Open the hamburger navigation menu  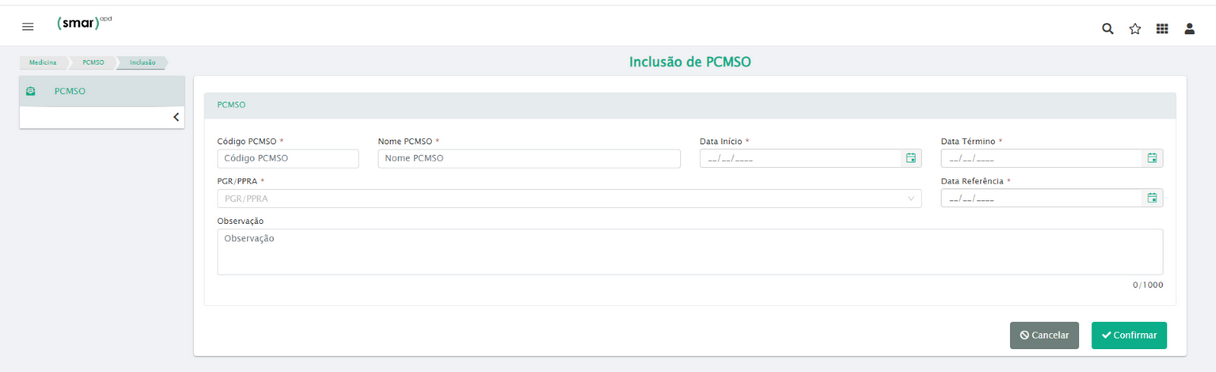pos(28,27)
